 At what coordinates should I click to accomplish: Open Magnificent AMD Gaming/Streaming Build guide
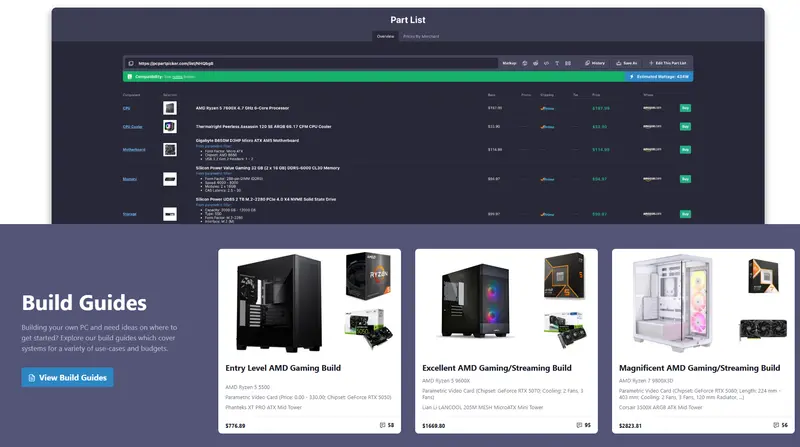[x=699, y=368]
